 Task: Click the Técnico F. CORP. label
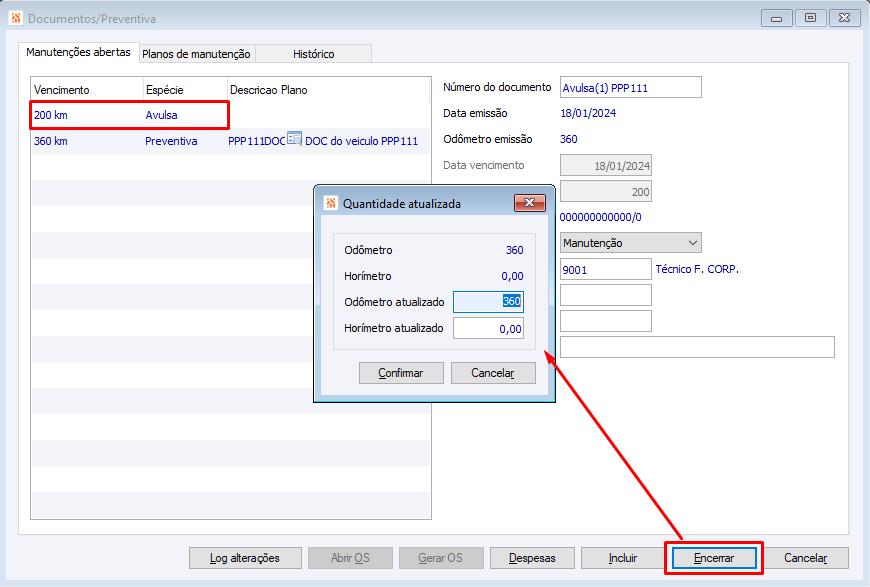(x=697, y=269)
